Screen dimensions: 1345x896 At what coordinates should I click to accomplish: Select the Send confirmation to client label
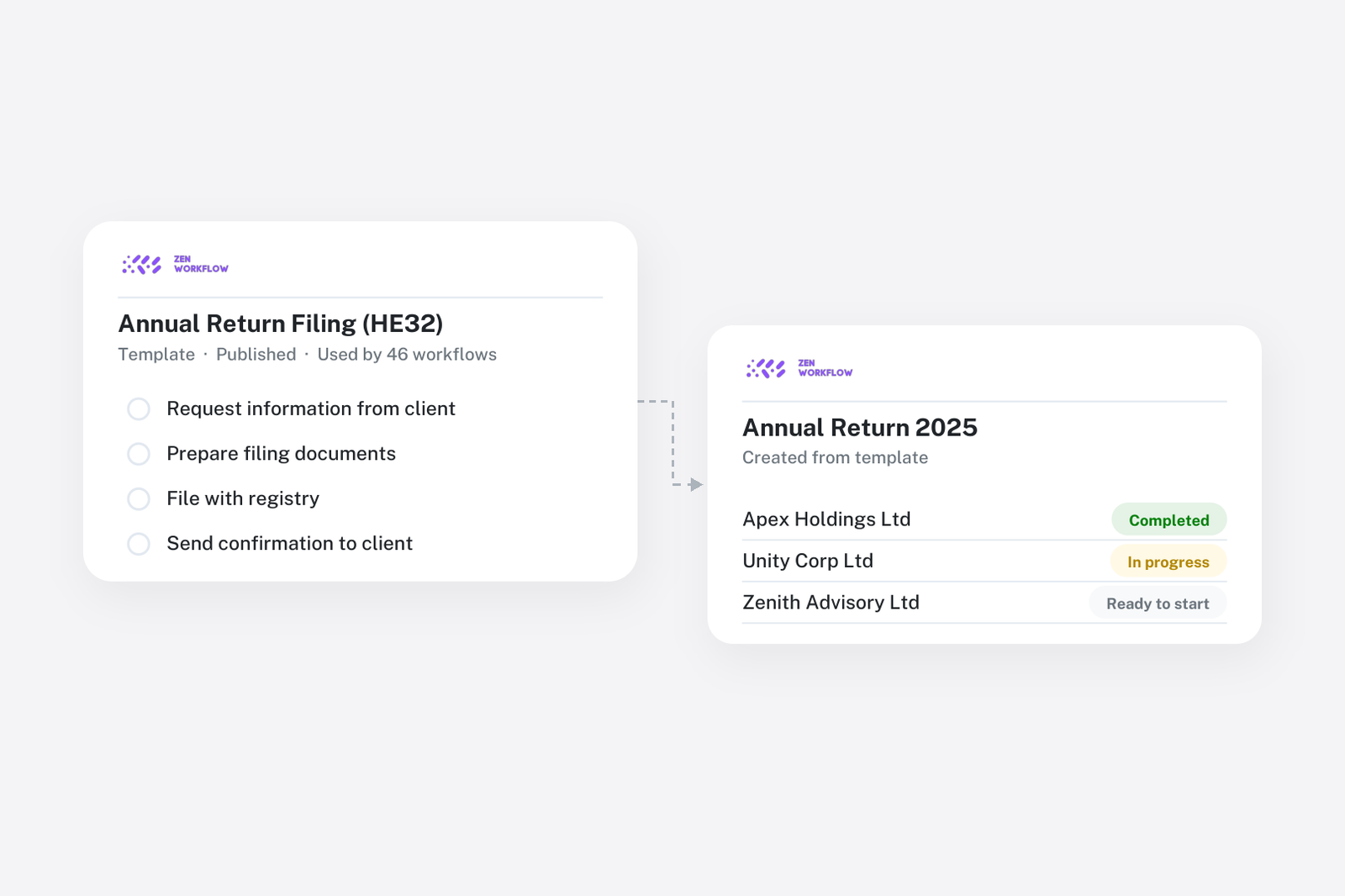pos(289,544)
